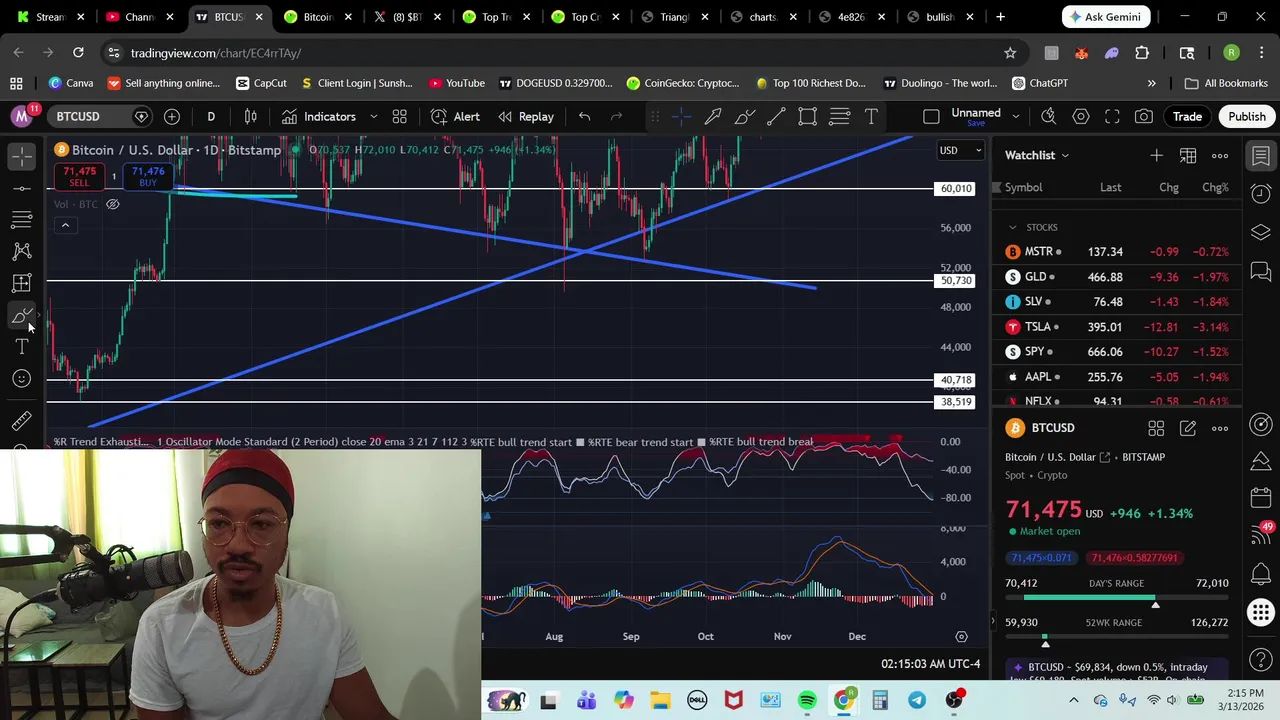
Task: Open Spotify from the Windows taskbar
Action: [806, 700]
